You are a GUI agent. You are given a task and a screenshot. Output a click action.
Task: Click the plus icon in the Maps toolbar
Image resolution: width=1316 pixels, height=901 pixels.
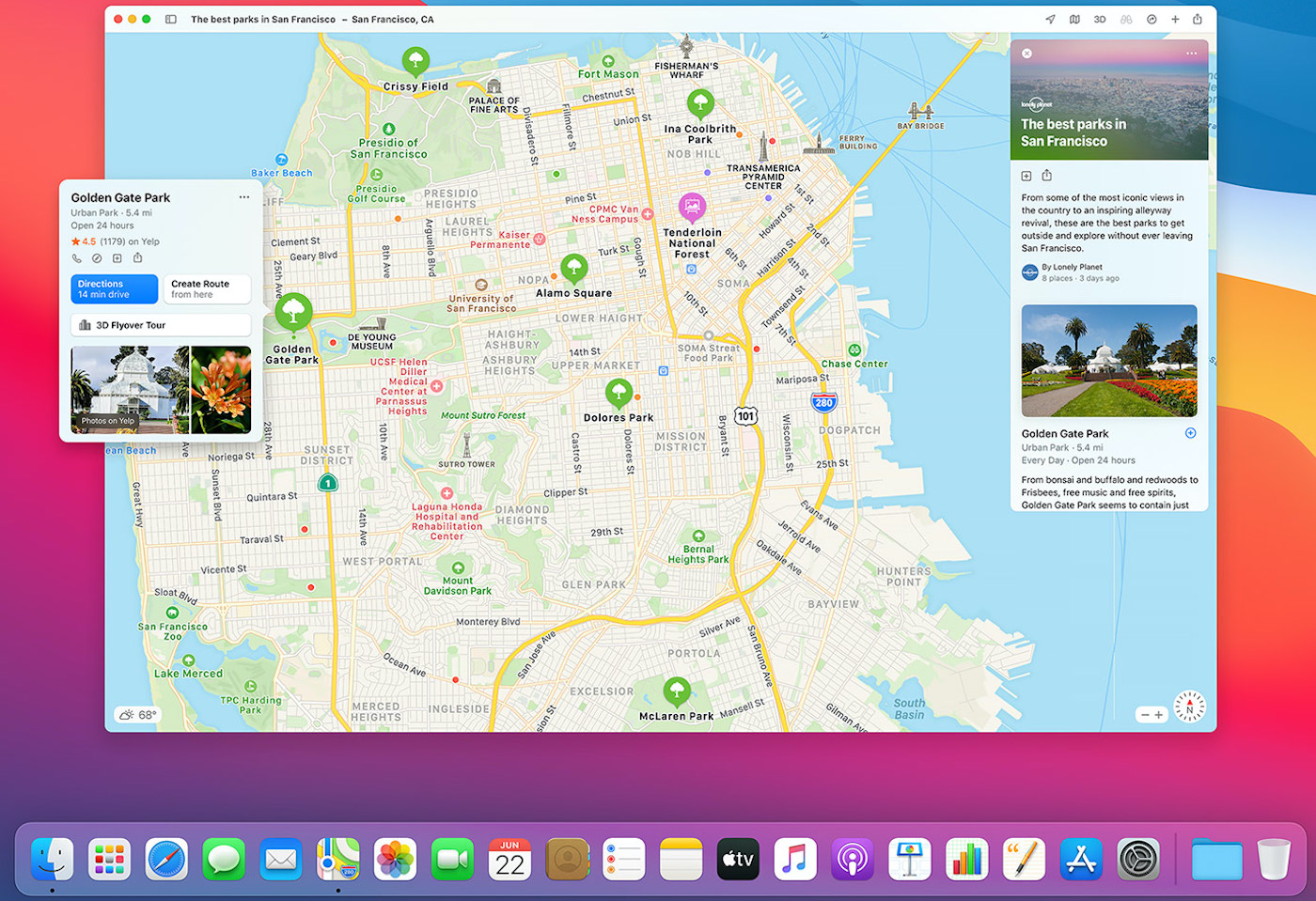[x=1177, y=19]
